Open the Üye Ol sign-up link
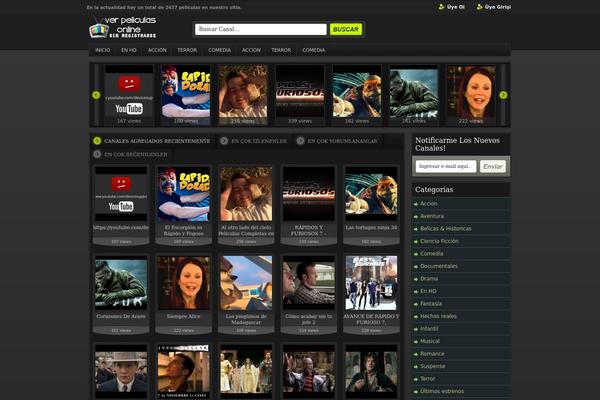 455,7
